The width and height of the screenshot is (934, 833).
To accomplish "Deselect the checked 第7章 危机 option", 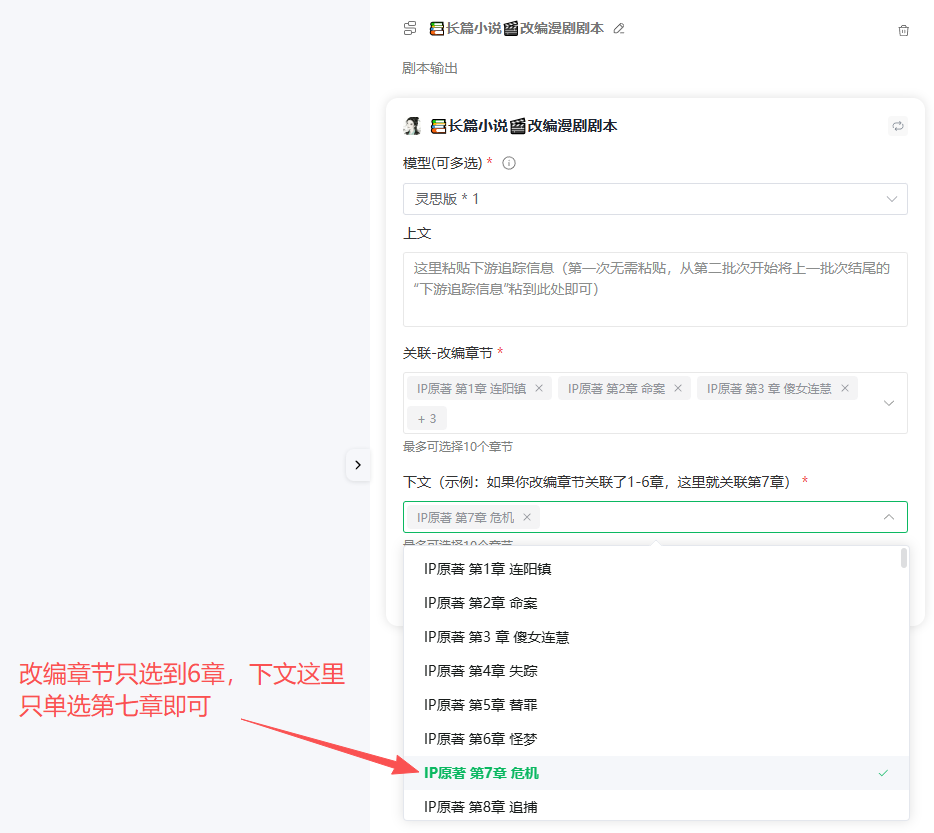I will pyautogui.click(x=656, y=773).
